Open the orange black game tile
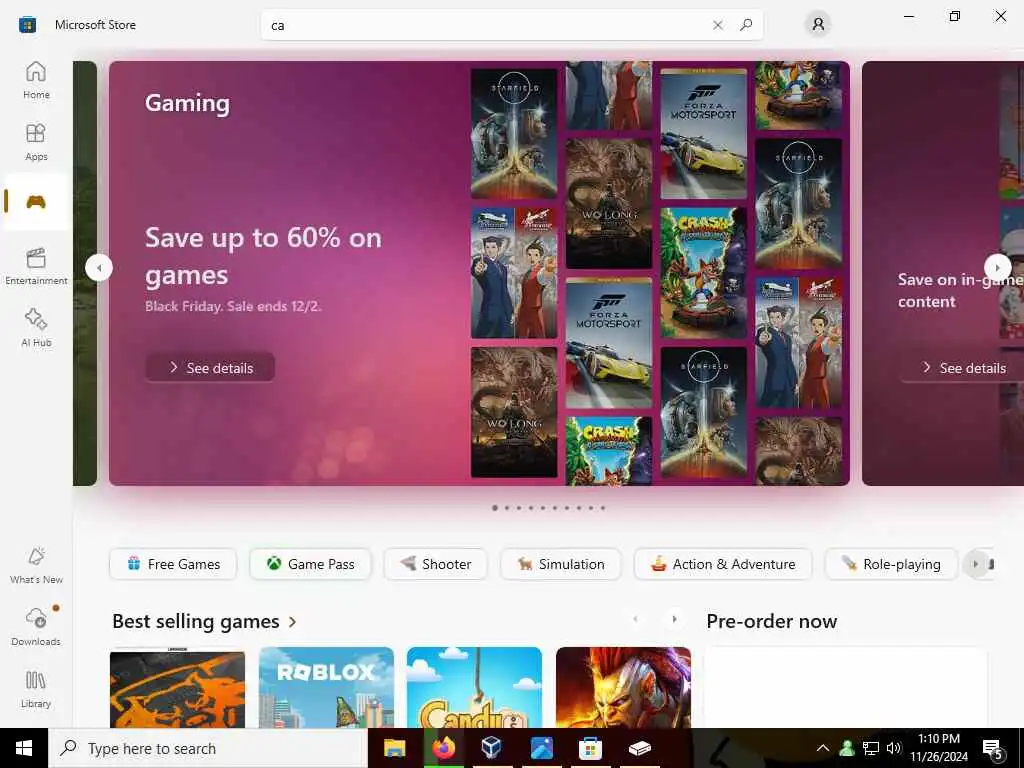Viewport: 1024px width, 768px height. [178, 687]
